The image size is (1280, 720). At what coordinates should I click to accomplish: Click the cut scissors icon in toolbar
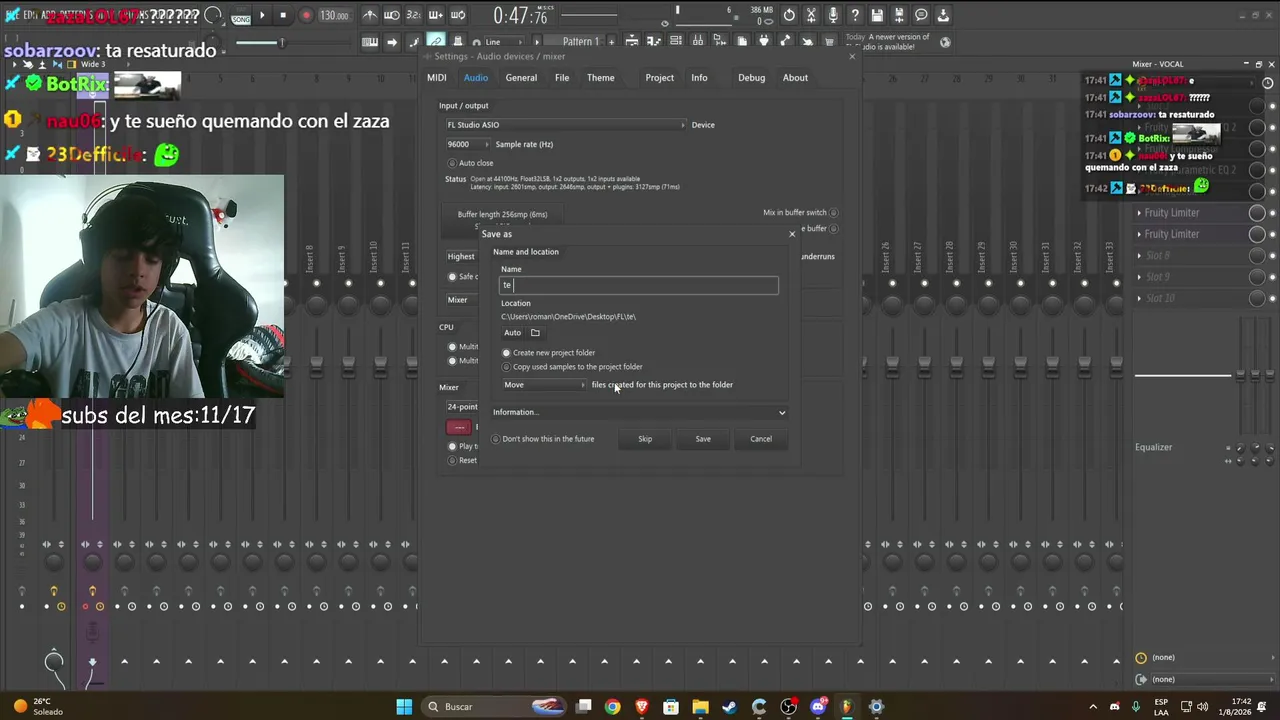[811, 15]
